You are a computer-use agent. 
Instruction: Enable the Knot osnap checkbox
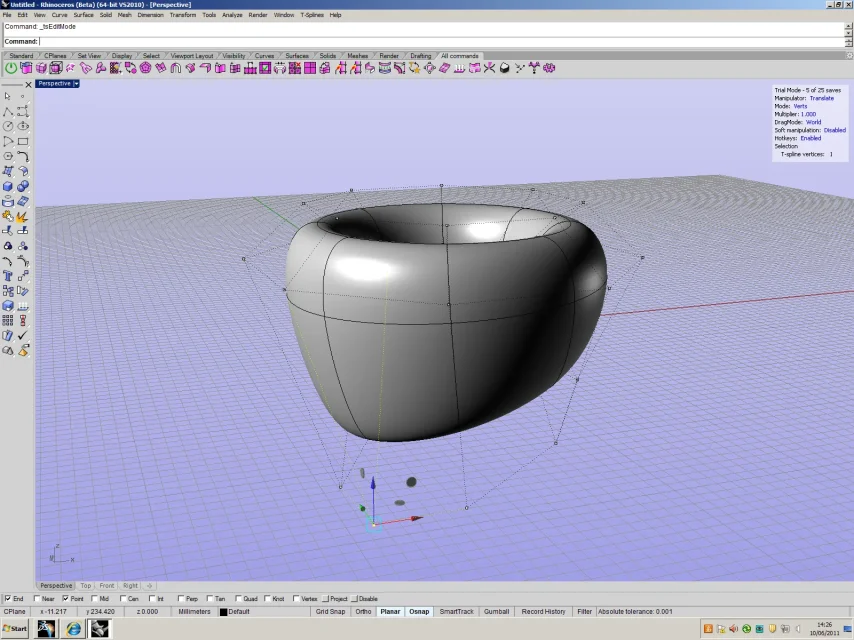click(x=267, y=599)
